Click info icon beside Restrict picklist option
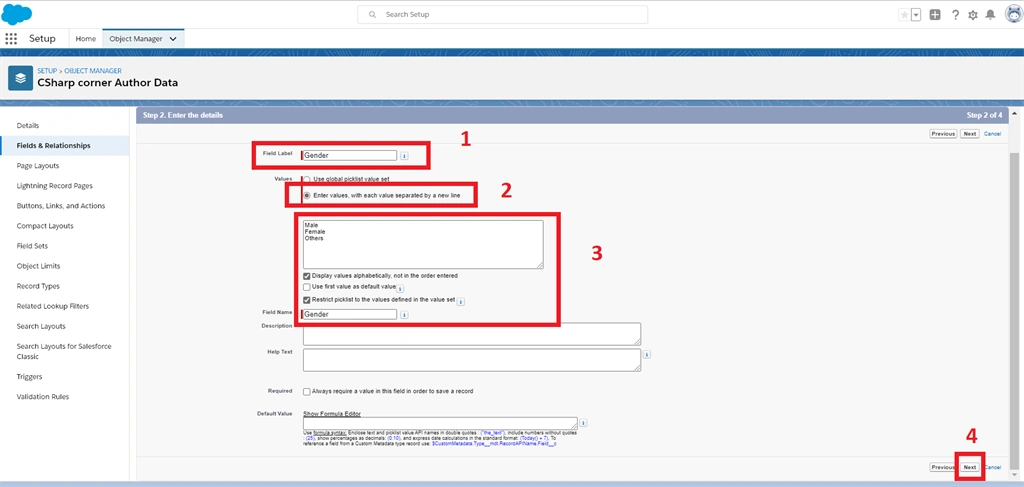 (x=460, y=302)
